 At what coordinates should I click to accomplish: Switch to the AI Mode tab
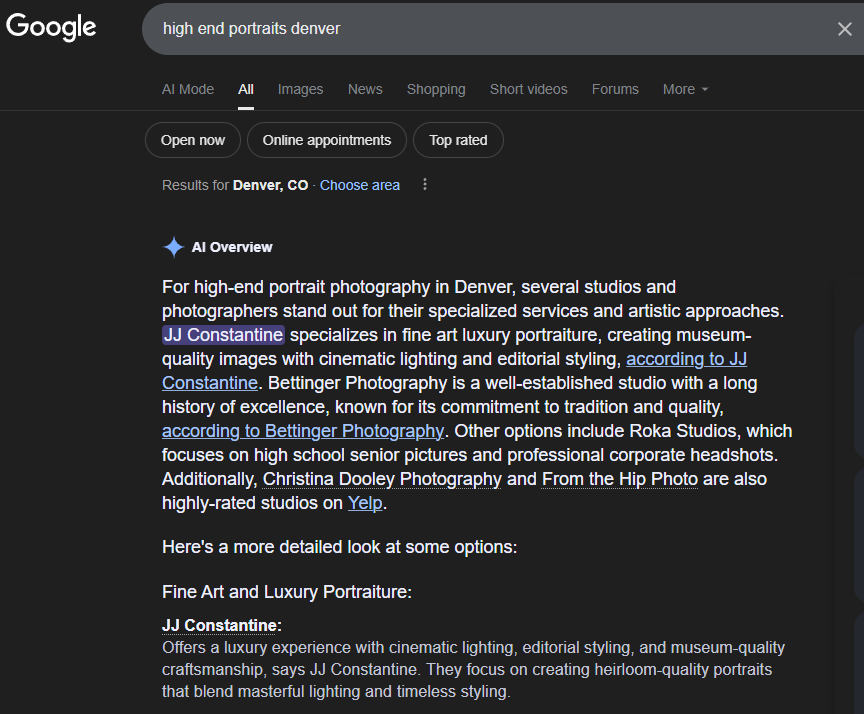click(x=188, y=89)
